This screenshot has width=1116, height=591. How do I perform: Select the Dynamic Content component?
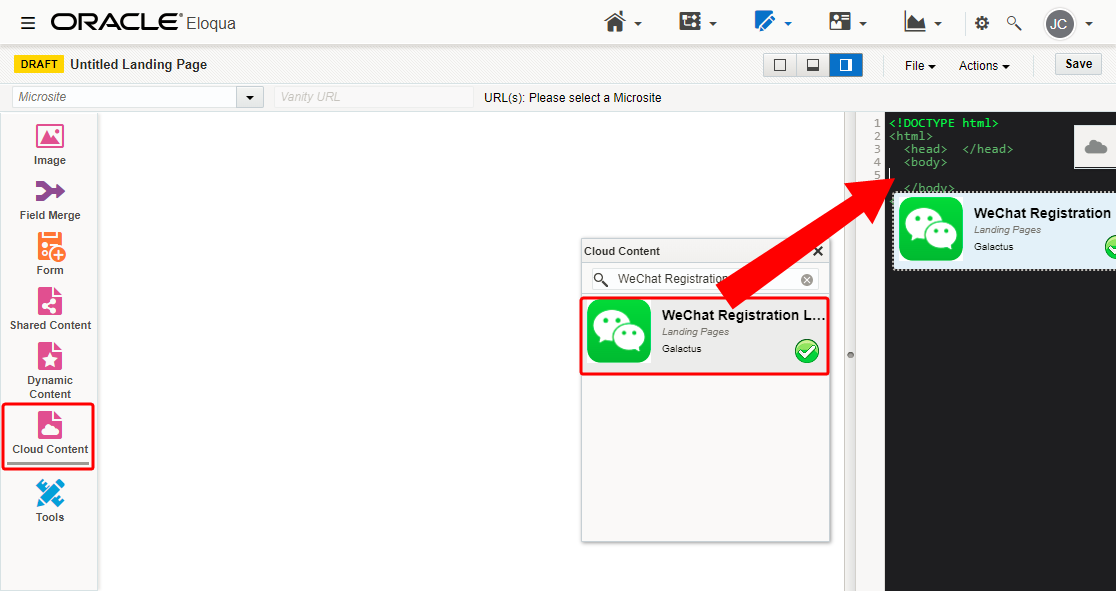tap(50, 371)
